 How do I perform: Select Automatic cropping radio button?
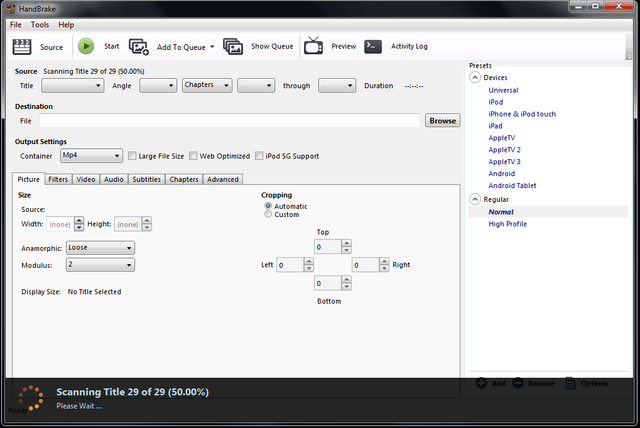click(268, 206)
